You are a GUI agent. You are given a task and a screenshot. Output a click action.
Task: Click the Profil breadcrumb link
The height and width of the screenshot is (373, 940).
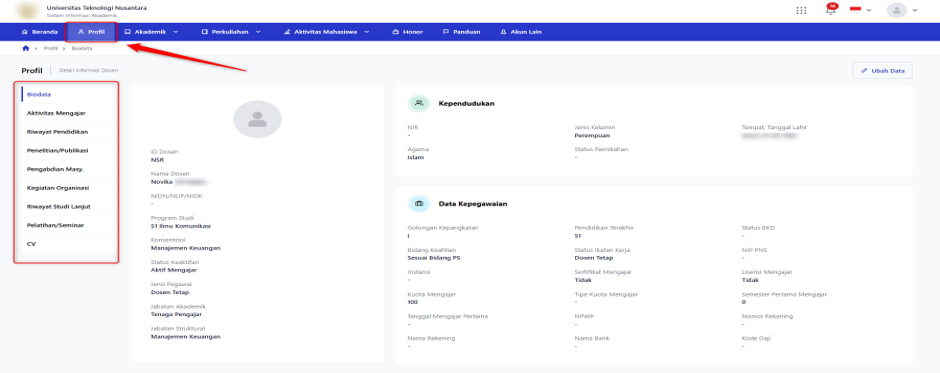click(x=50, y=48)
